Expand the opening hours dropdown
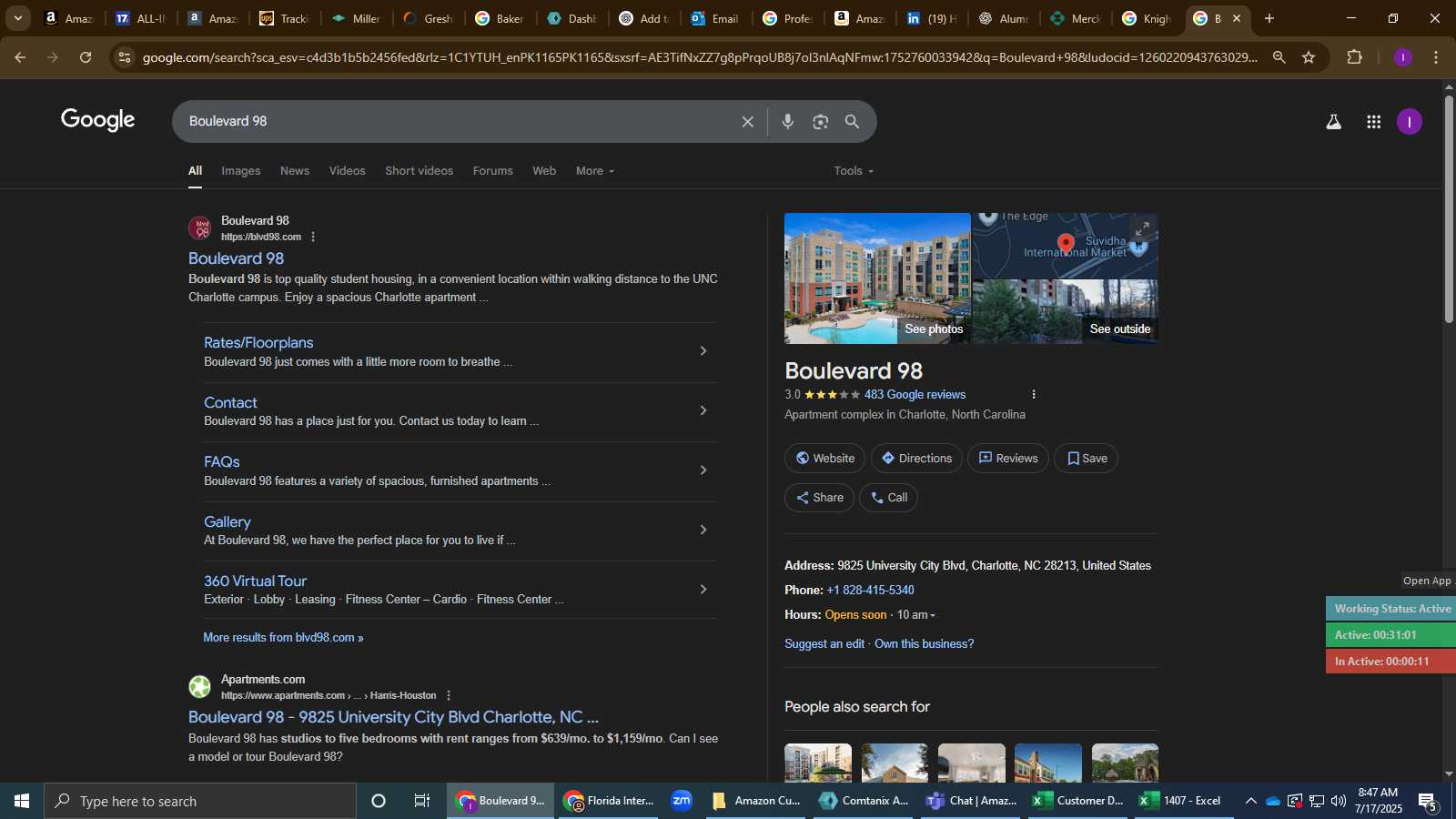The height and width of the screenshot is (819, 1456). [933, 615]
